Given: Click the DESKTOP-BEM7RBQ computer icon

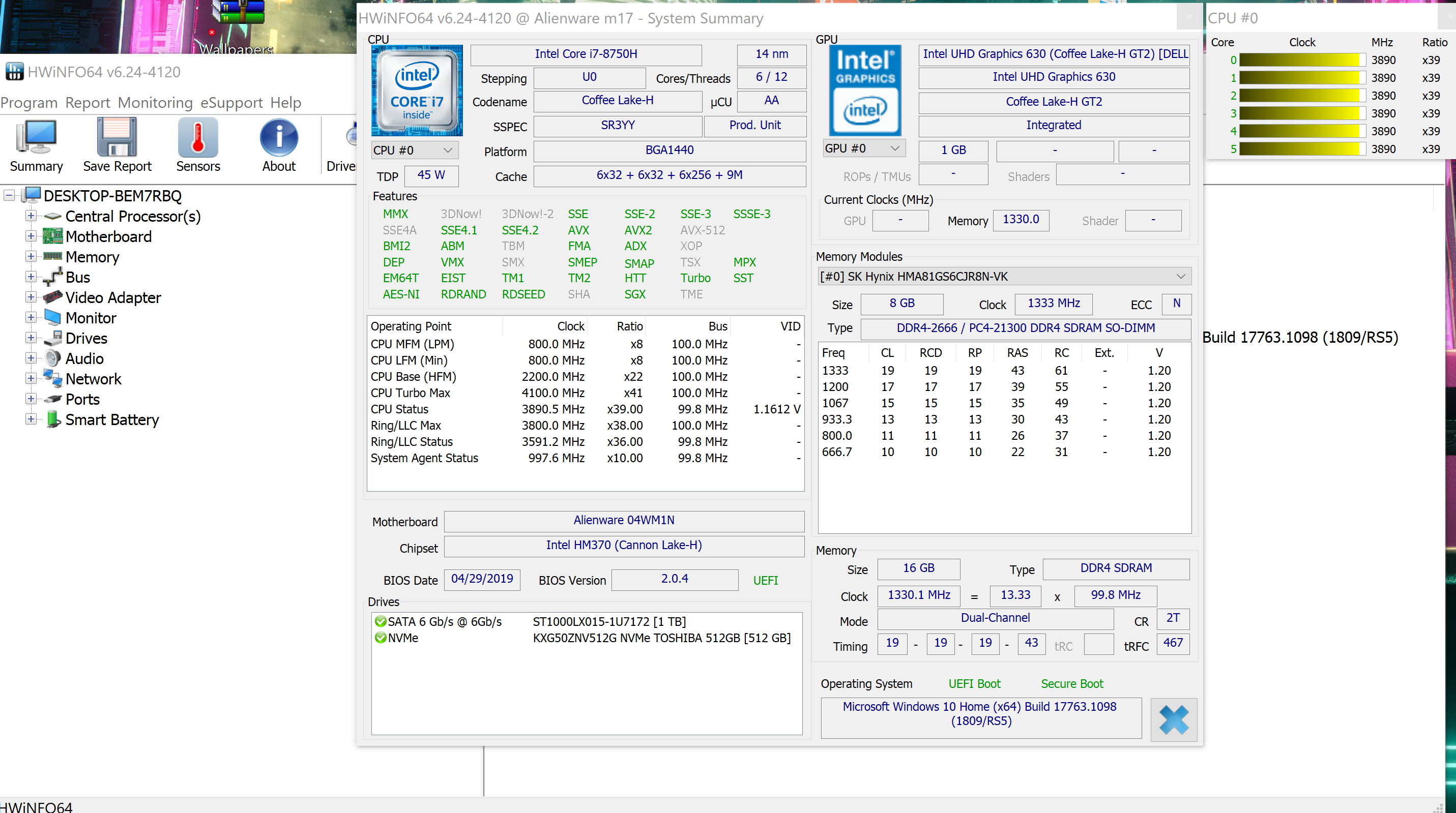Looking at the screenshot, I should [x=31, y=195].
